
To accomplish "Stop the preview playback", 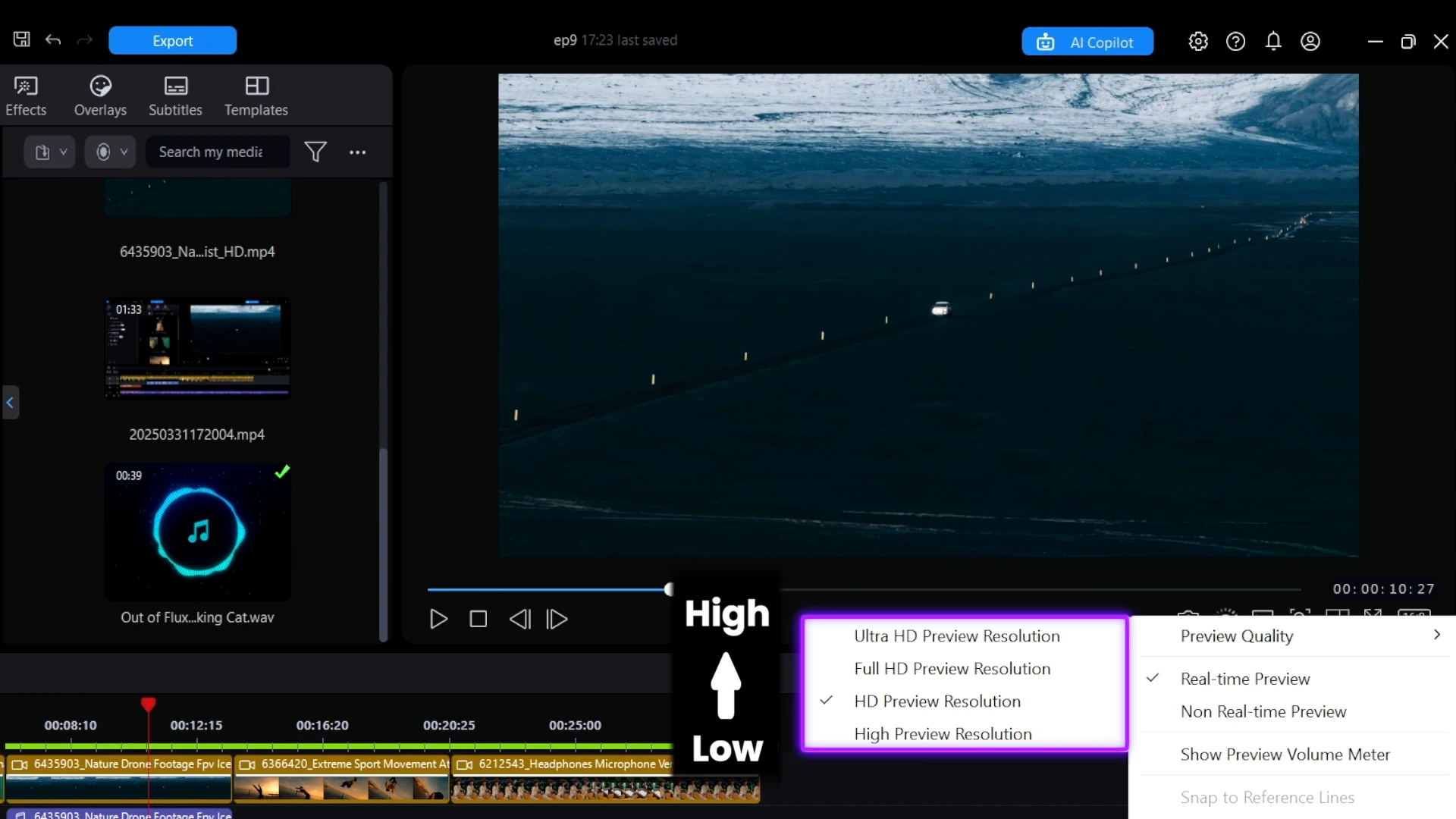I will pos(479,619).
